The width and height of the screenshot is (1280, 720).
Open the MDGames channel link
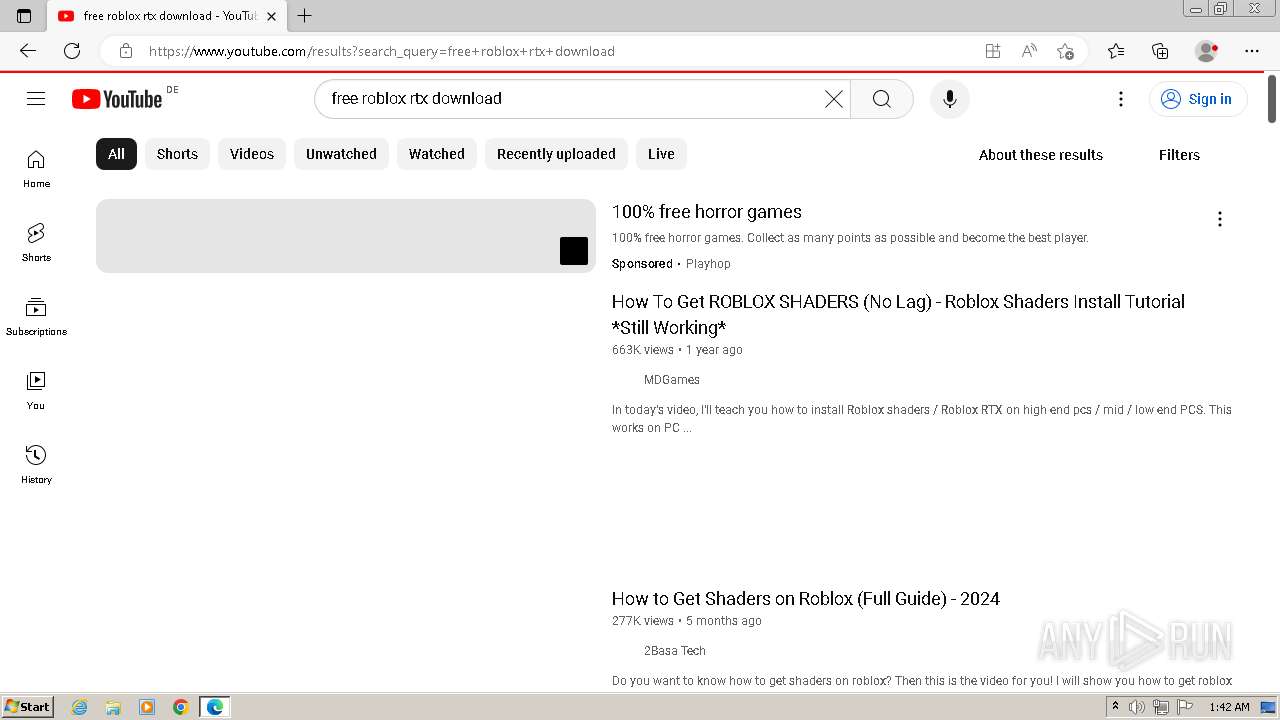tap(672, 380)
